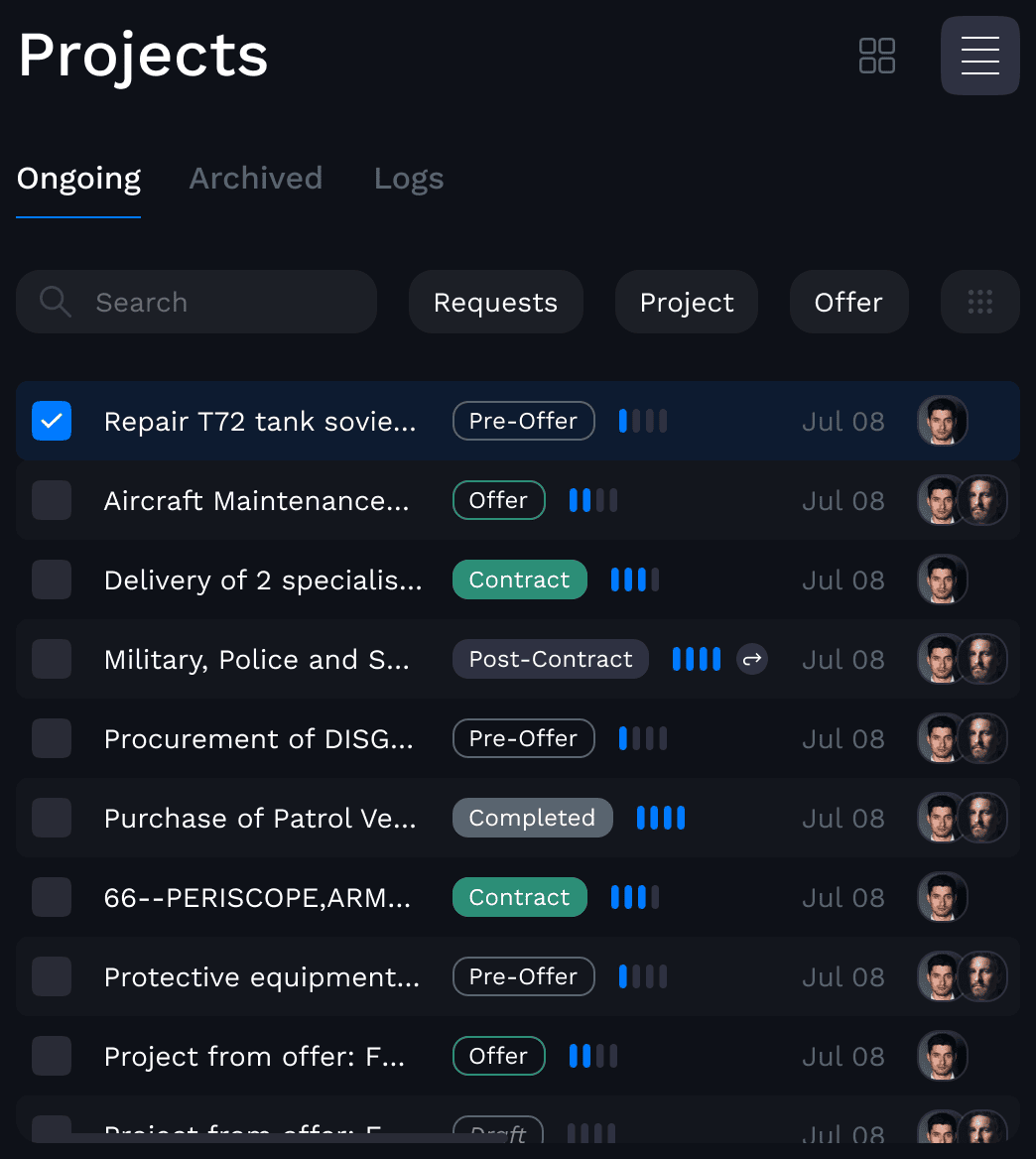
Task: Click the Pre-Offer status badge on Repair T72
Action: click(x=523, y=421)
